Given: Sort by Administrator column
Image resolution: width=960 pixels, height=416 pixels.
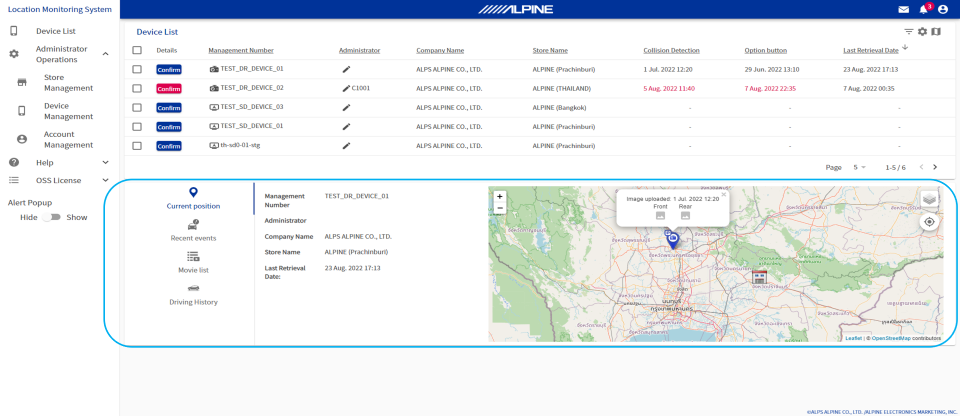Looking at the screenshot, I should (x=359, y=50).
